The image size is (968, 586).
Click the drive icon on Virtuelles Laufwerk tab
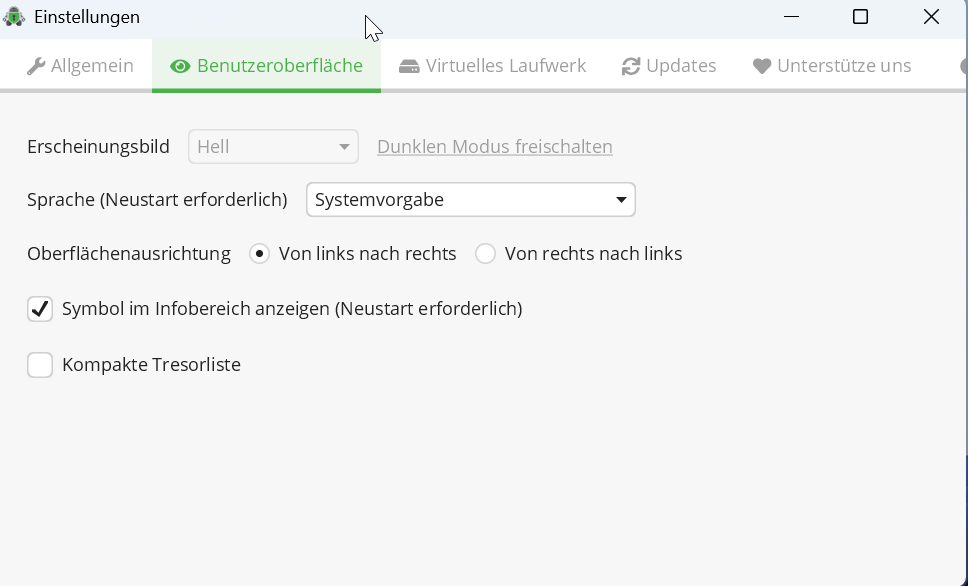pyautogui.click(x=409, y=65)
